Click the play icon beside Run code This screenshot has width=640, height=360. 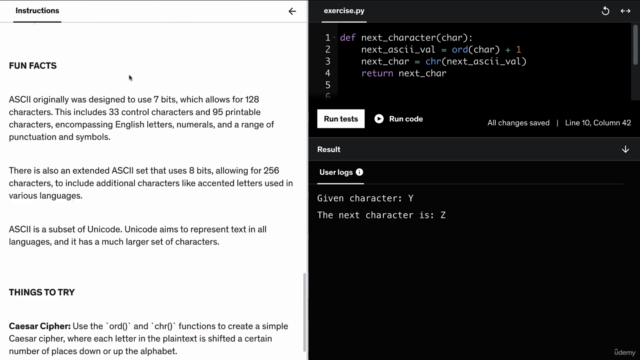pyautogui.click(x=379, y=119)
